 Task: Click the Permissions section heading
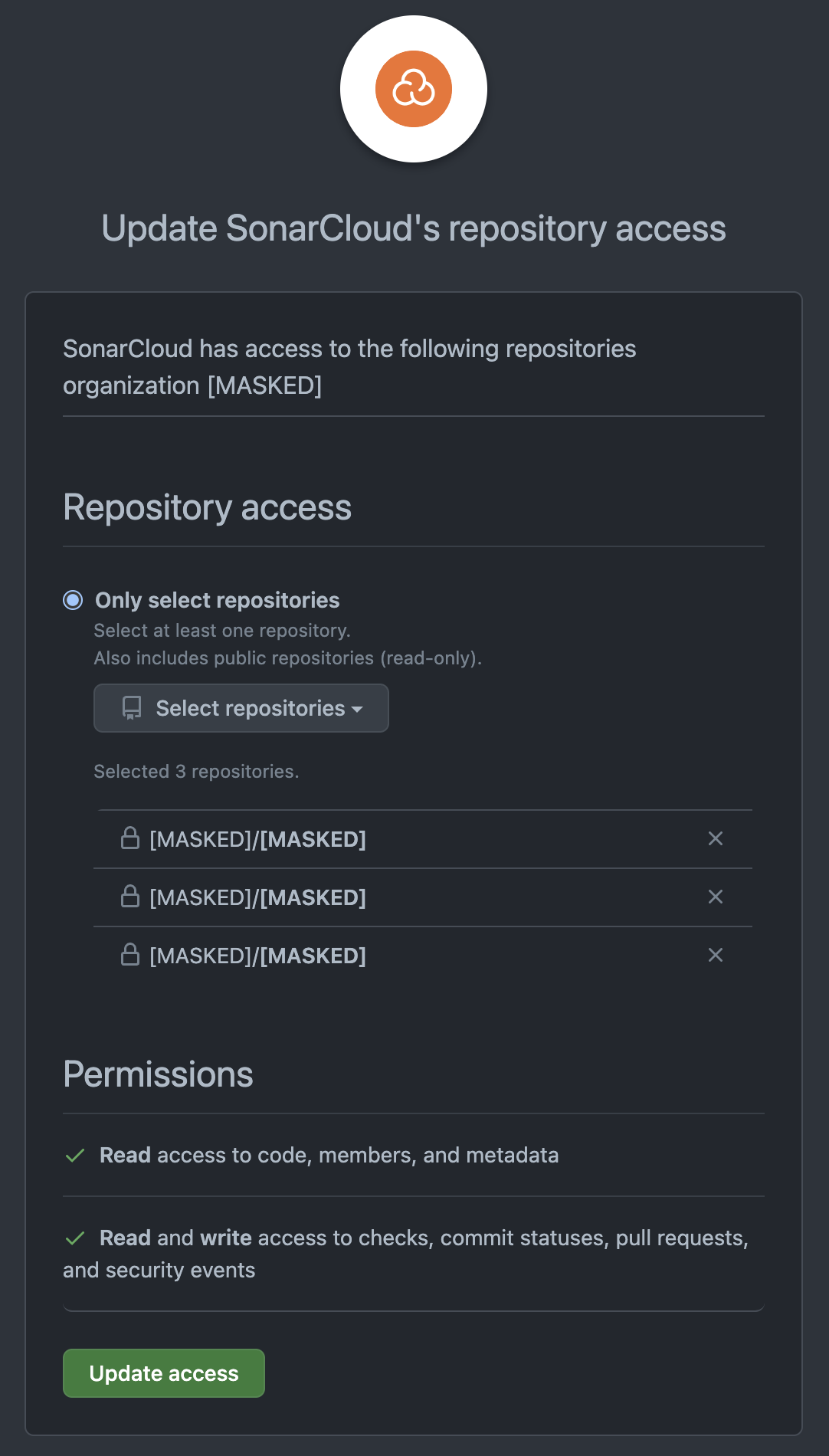tap(158, 1074)
